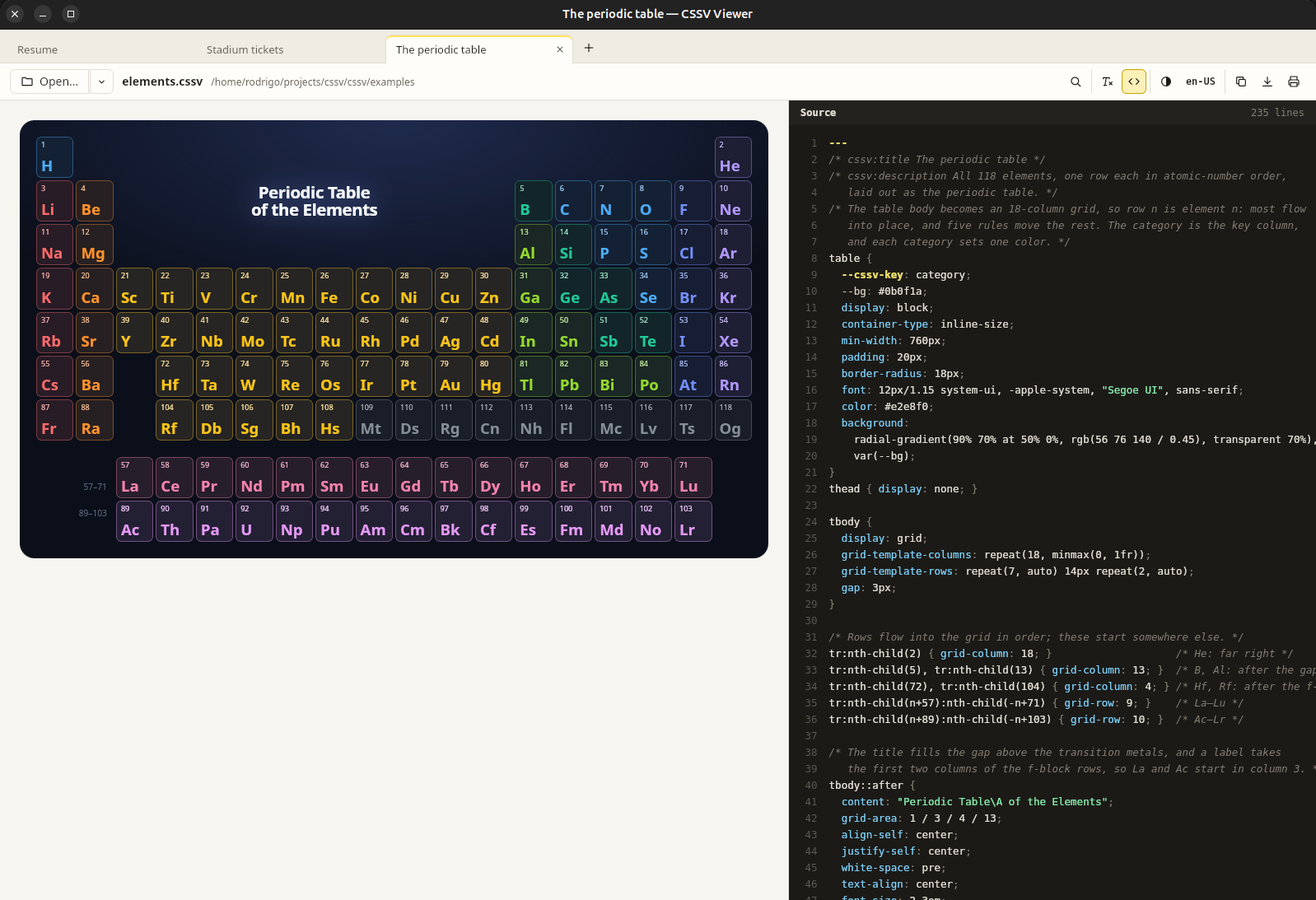1316x900 pixels.
Task: Click the tbody::after source line
Action: (x=872, y=786)
